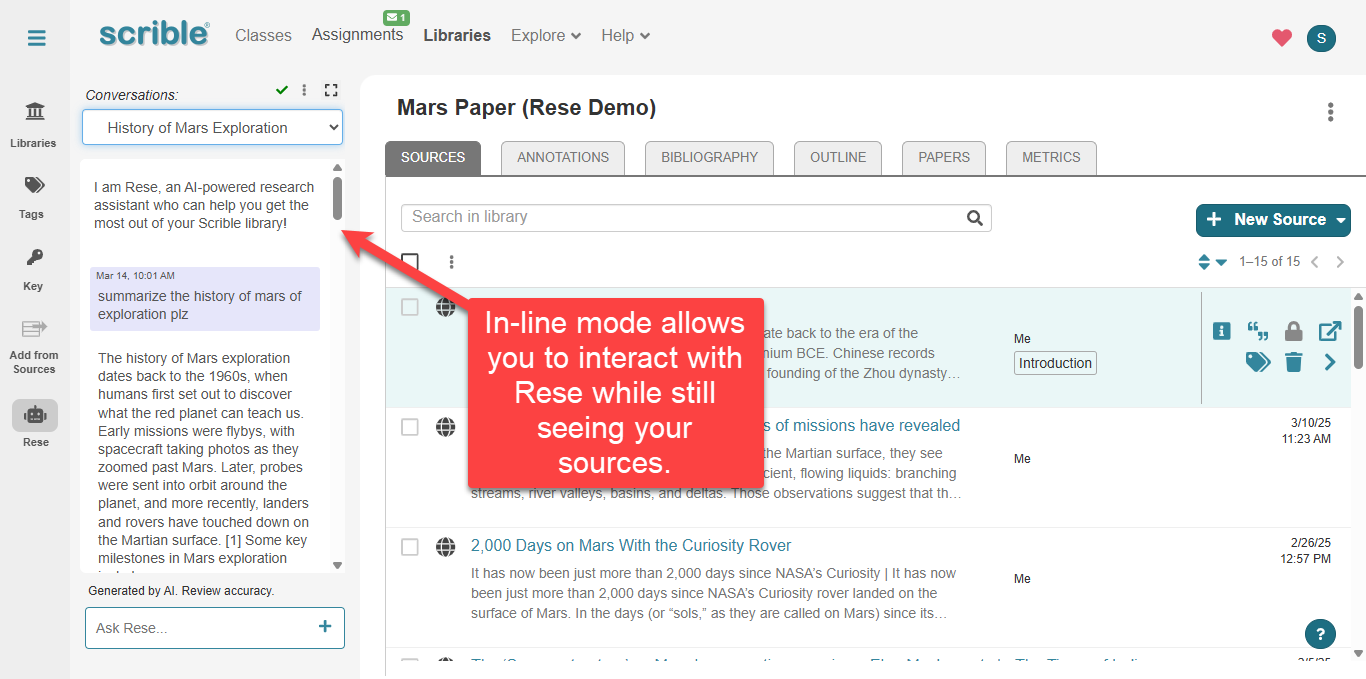Click the plus icon in Ask Rese box
The image size is (1366, 679).
click(325, 627)
